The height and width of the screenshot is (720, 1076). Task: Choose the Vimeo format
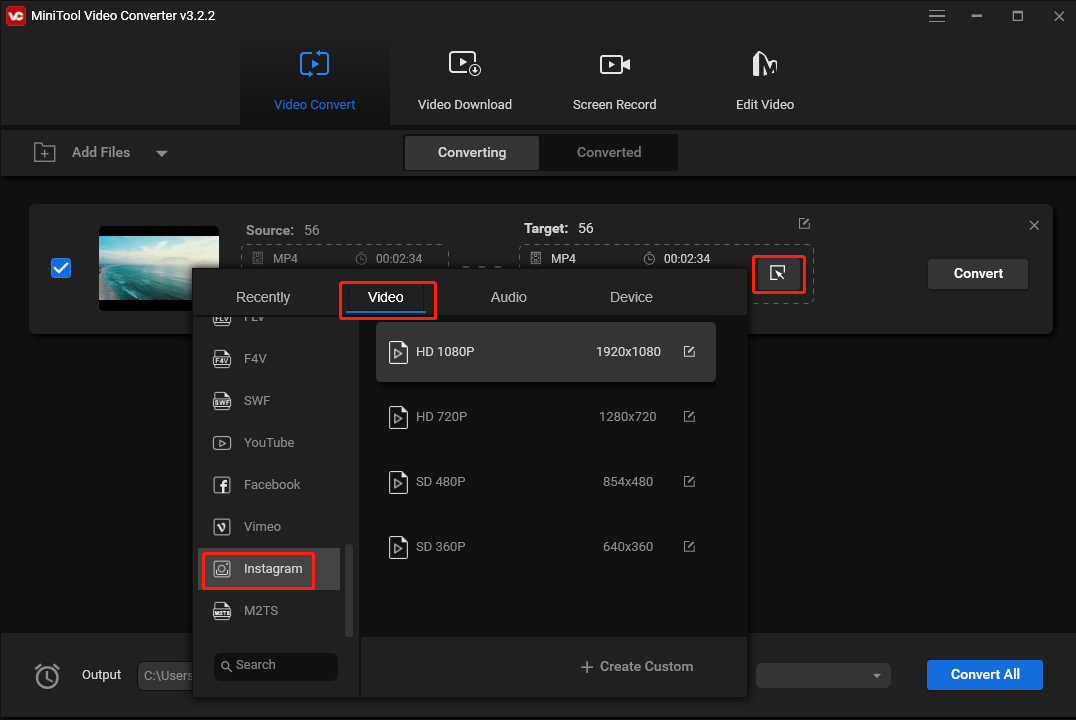(269, 526)
